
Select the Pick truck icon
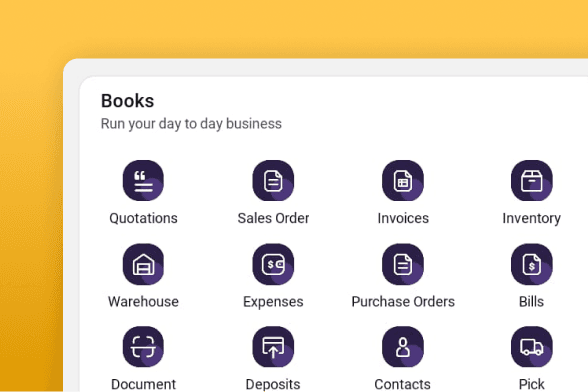coord(532,347)
